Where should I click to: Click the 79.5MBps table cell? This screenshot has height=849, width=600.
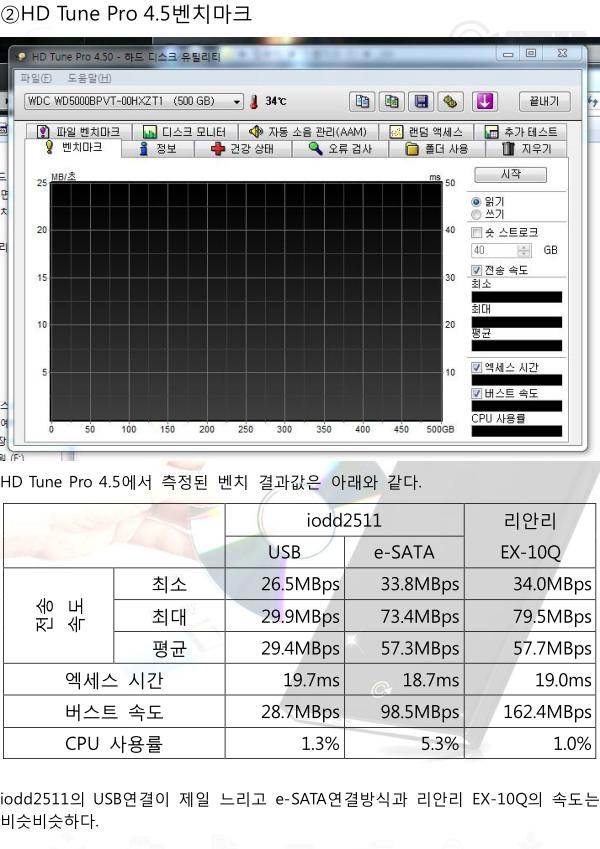point(530,616)
